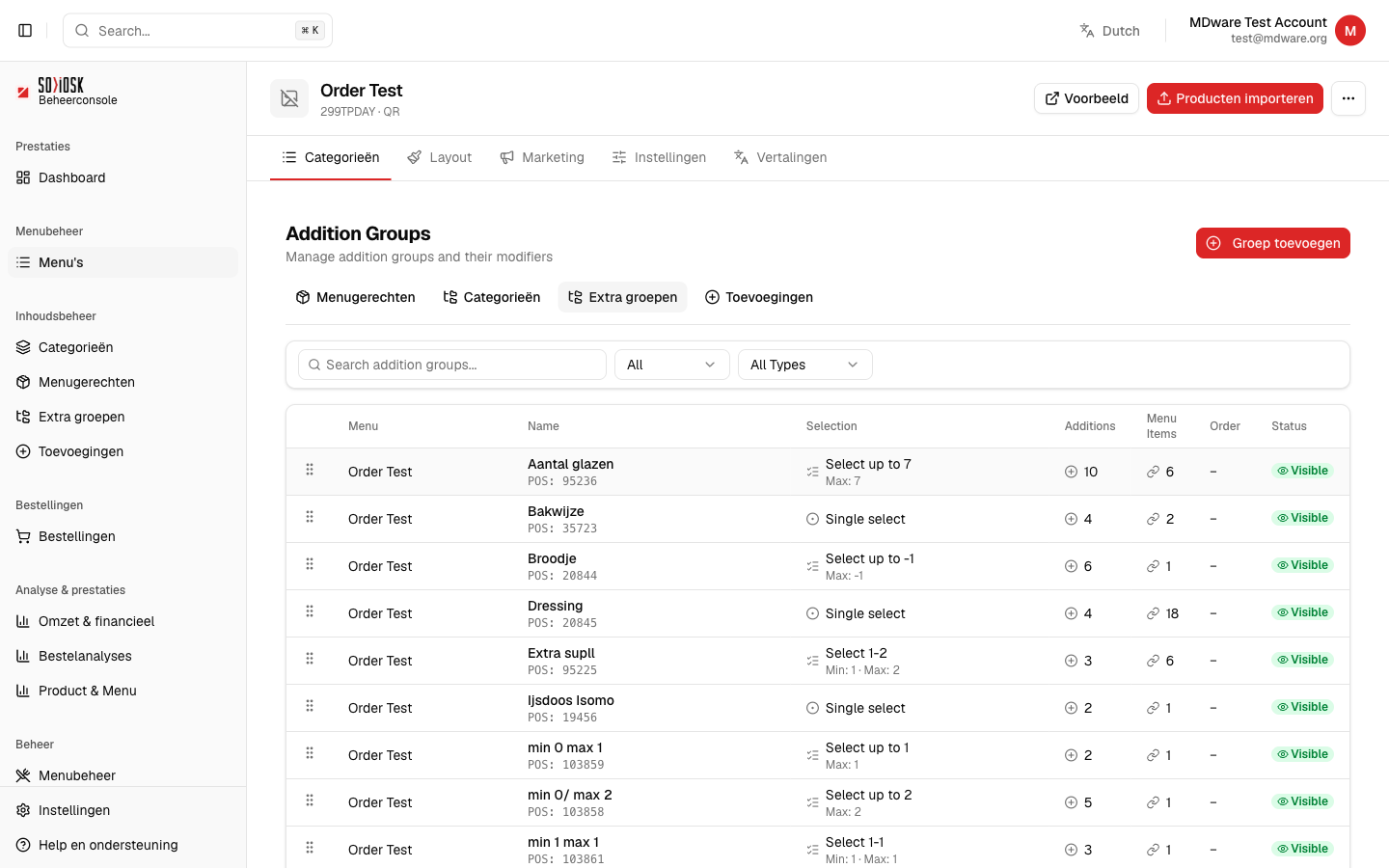Open Bestellingen in the sidebar
The width and height of the screenshot is (1389, 868).
click(x=123, y=536)
